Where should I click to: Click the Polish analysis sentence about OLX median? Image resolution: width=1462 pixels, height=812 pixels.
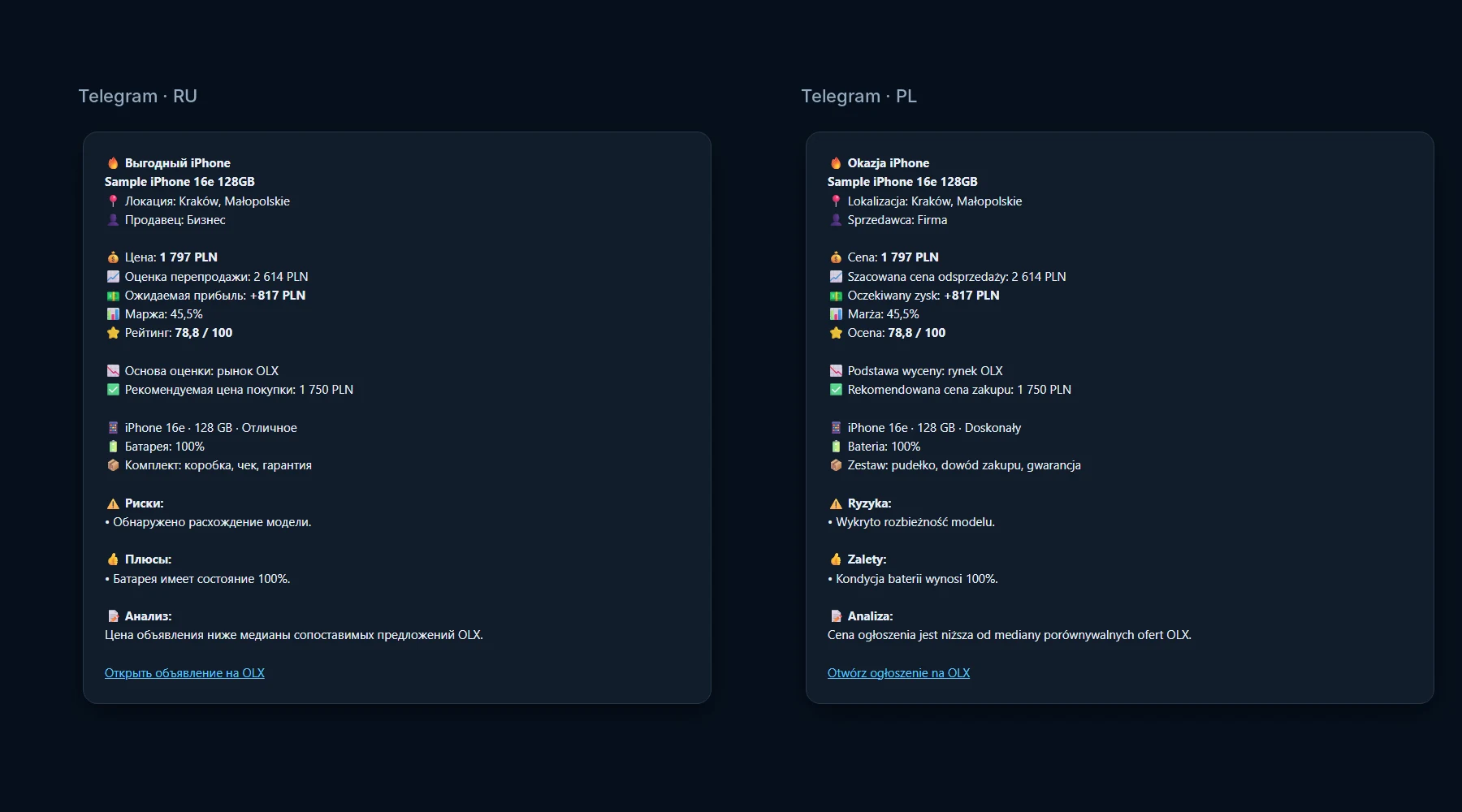[1010, 635]
